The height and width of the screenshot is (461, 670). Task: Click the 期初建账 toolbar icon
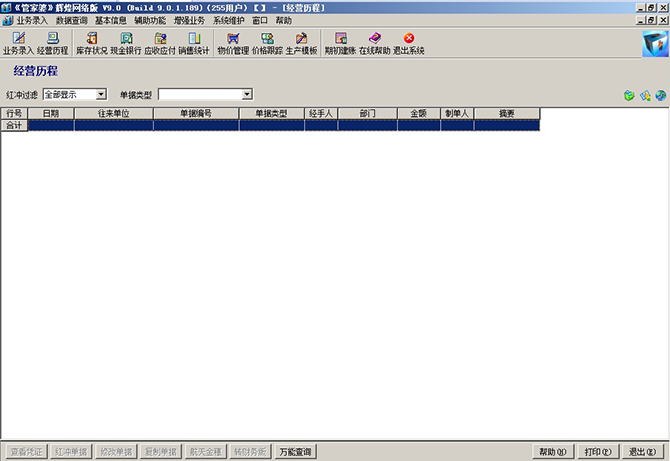(340, 43)
